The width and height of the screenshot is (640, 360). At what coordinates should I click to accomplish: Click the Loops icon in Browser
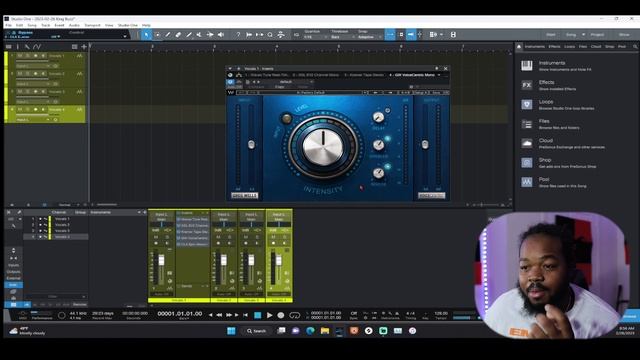(x=527, y=104)
